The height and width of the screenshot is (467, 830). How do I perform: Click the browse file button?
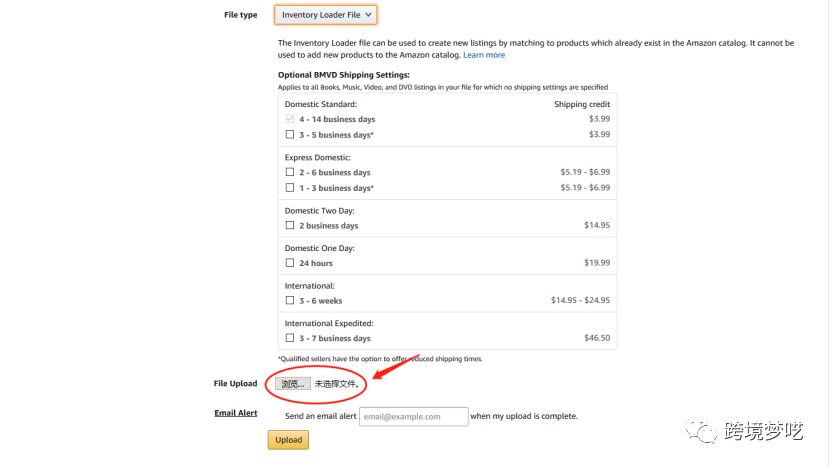292,383
